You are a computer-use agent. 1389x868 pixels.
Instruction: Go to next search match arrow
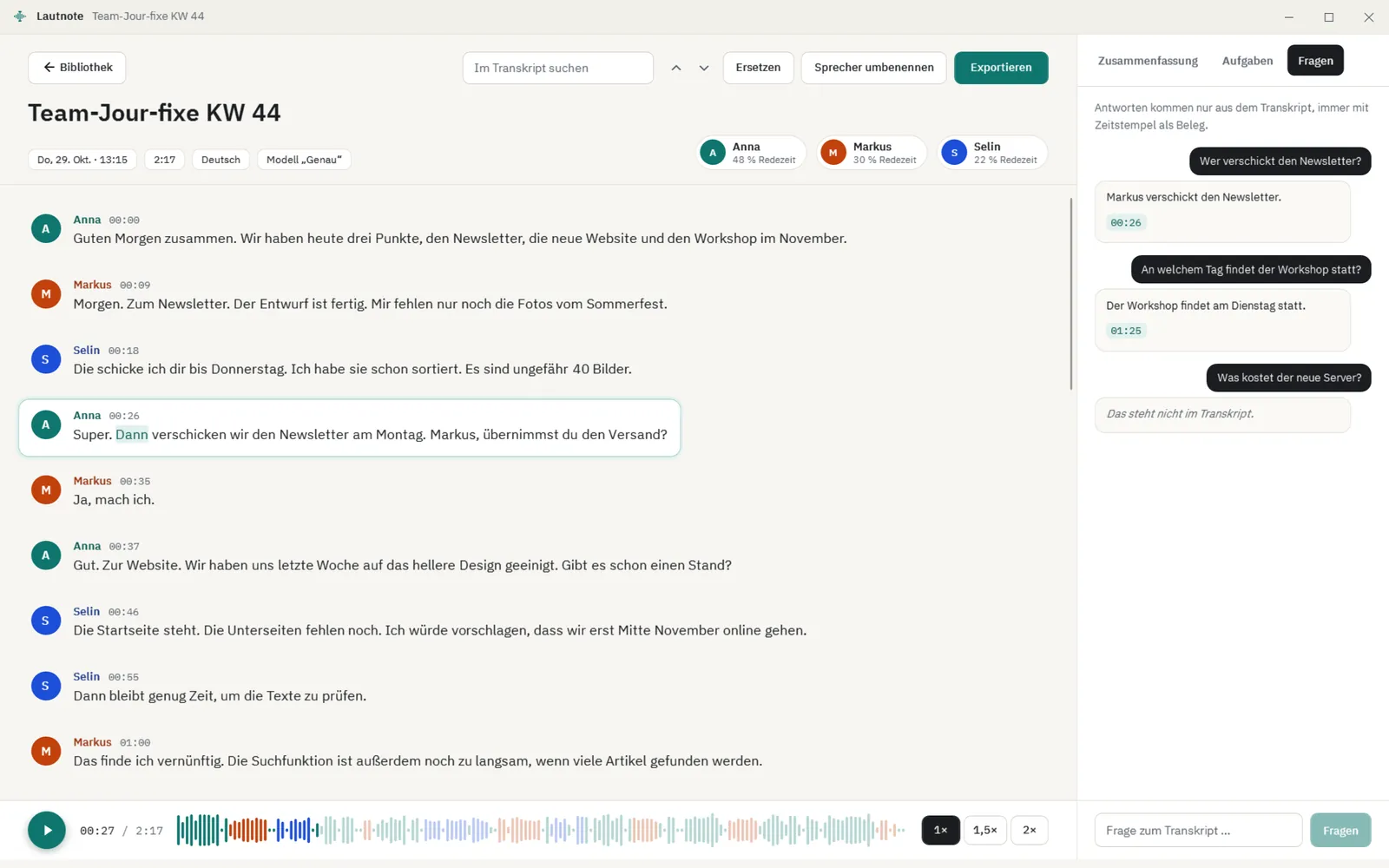704,68
